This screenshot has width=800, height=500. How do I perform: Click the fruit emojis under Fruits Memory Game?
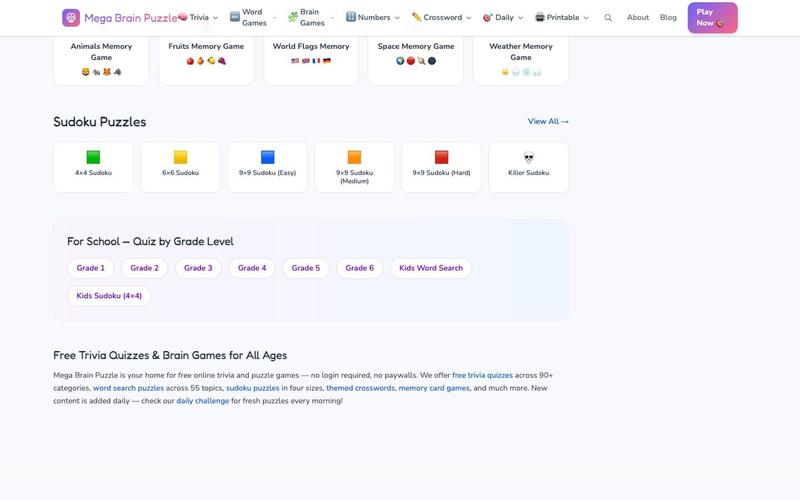206,61
